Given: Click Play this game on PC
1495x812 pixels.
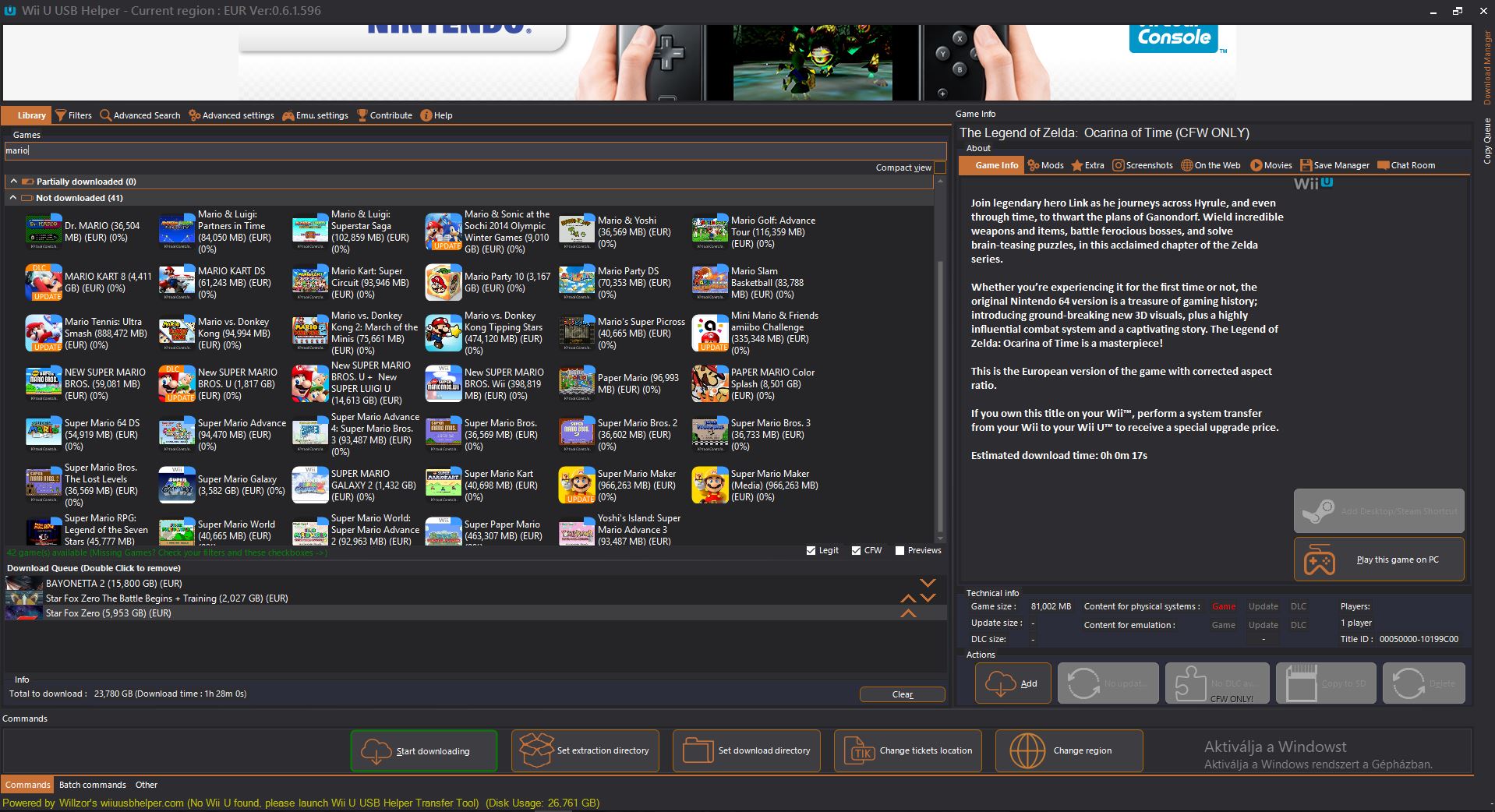Looking at the screenshot, I should [1379, 560].
